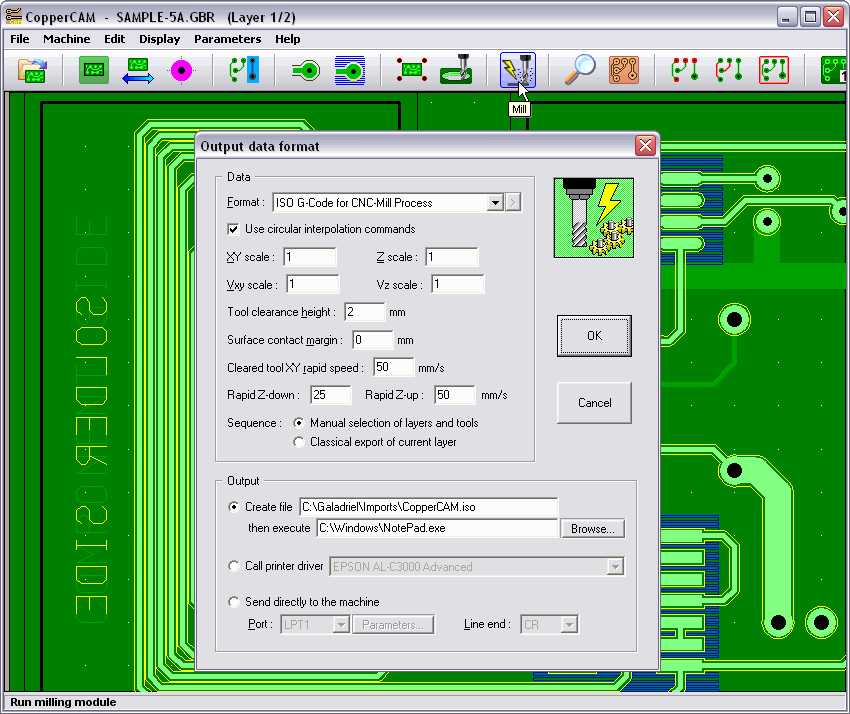Close the Output data format dialog

click(x=645, y=146)
